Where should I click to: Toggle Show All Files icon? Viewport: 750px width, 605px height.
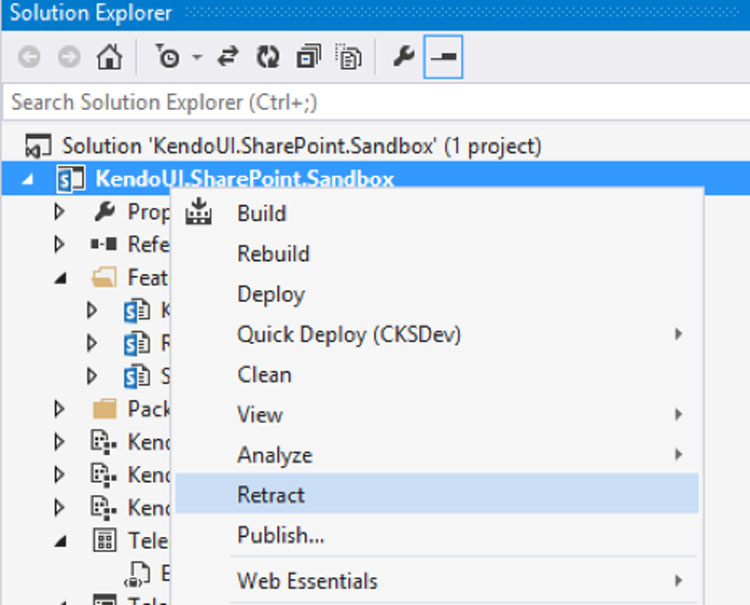[x=348, y=57]
